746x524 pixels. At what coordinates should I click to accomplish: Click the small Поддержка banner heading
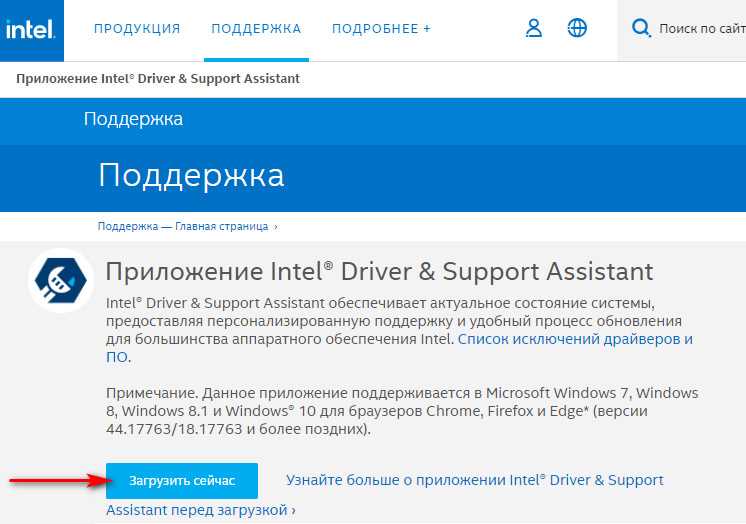[x=133, y=119]
